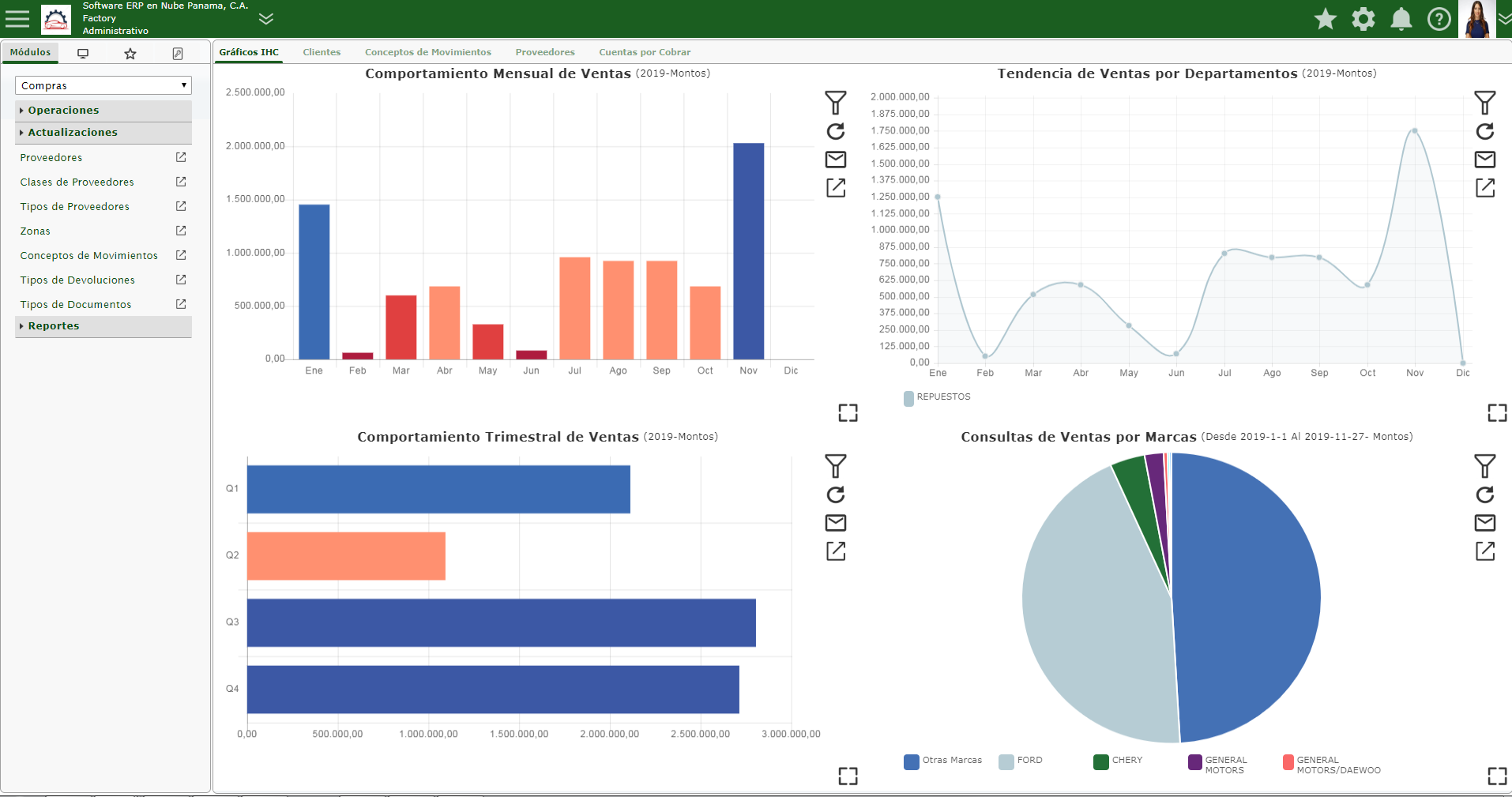Switch to Cuentas por Cobrar tab
The width and height of the screenshot is (1512, 797).
[645, 52]
